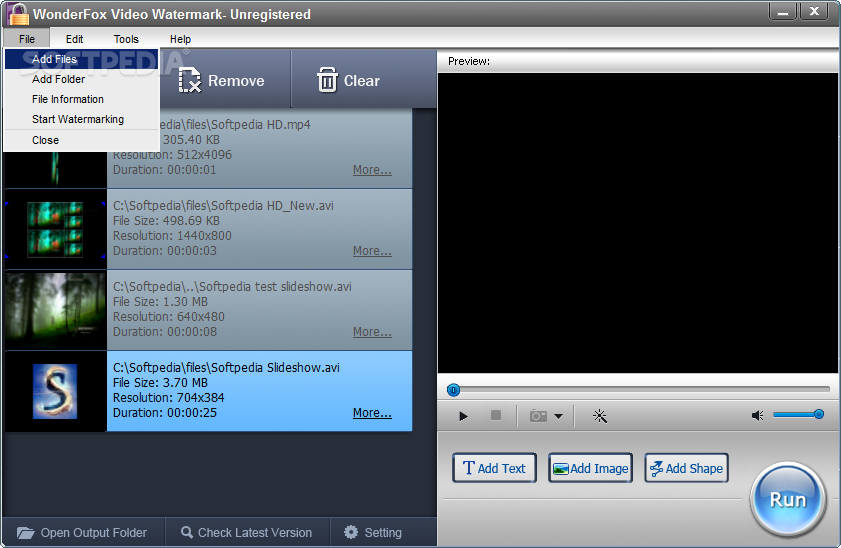Viewport: 841px width, 548px height.
Task: Play the preview video
Action: point(463,416)
